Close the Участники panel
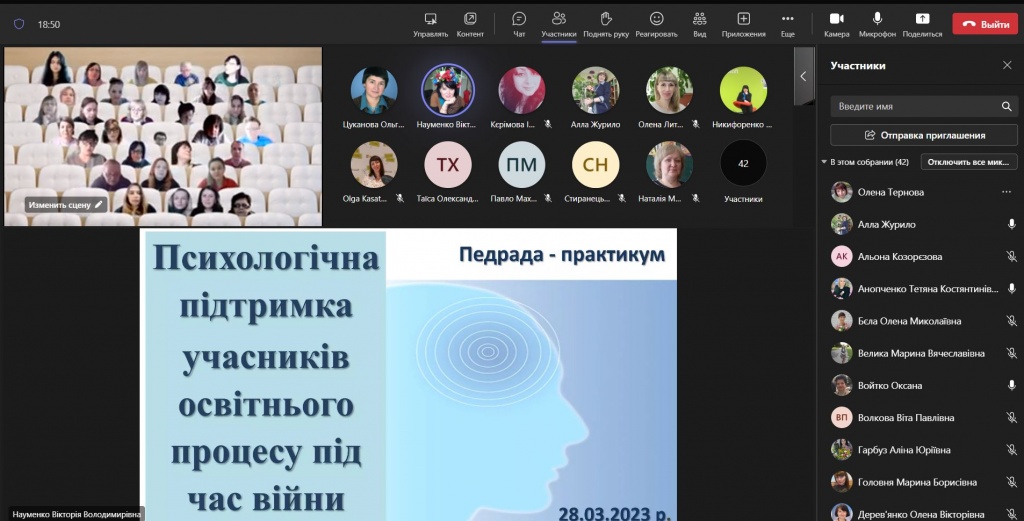Screen dimensions: 1024x521 1007,65
